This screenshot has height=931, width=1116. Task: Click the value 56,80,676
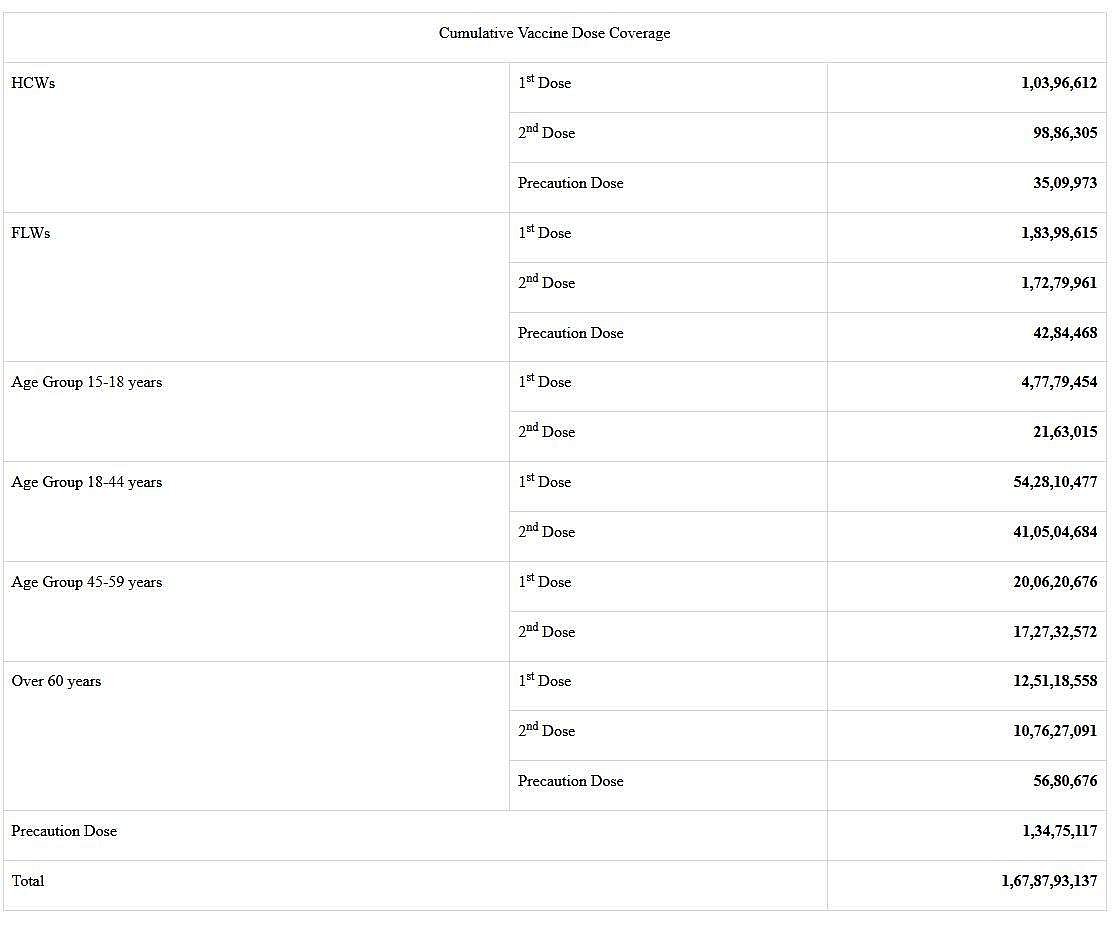tap(1064, 781)
